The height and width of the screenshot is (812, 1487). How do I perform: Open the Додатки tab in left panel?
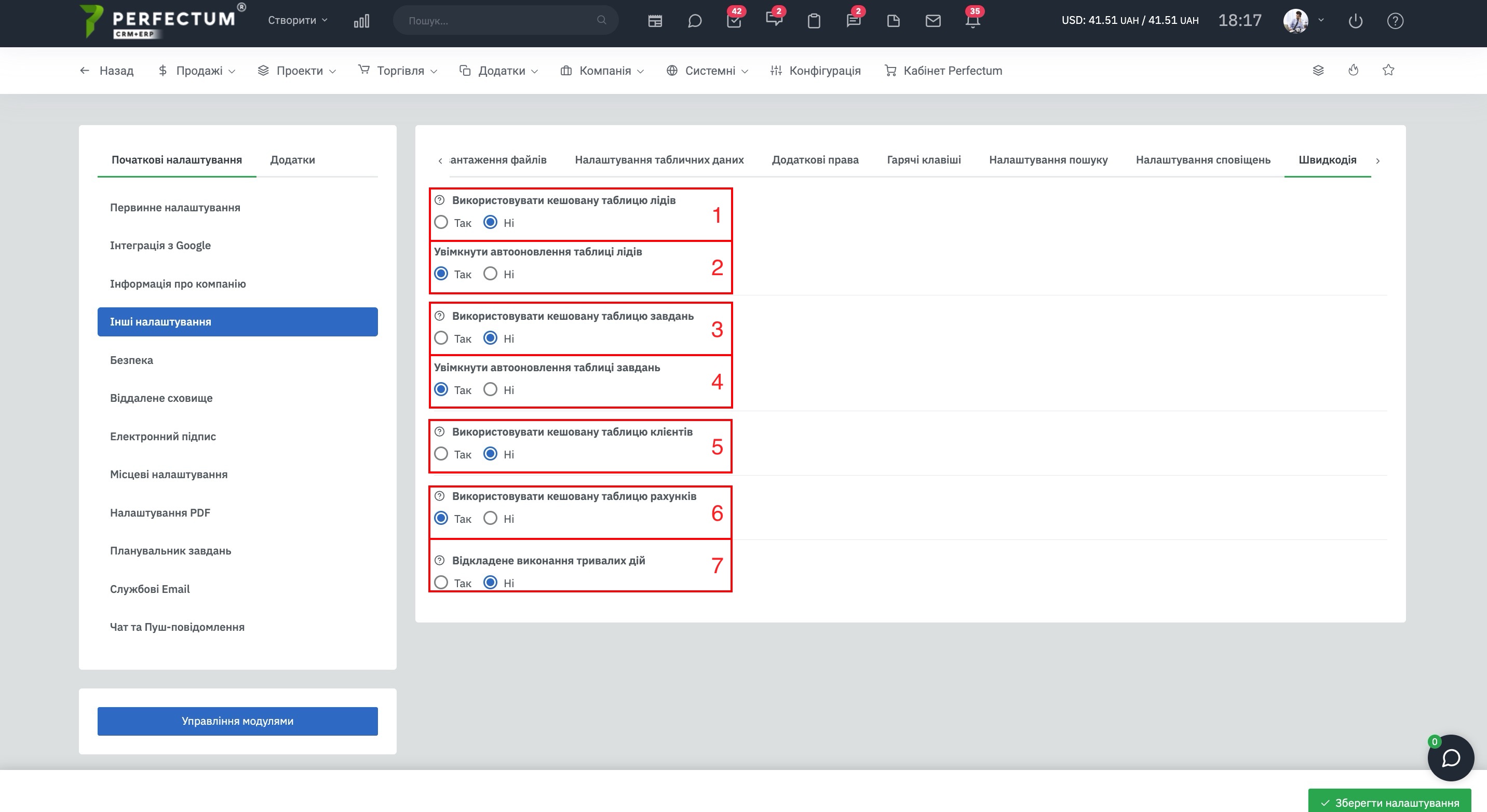[x=293, y=160]
